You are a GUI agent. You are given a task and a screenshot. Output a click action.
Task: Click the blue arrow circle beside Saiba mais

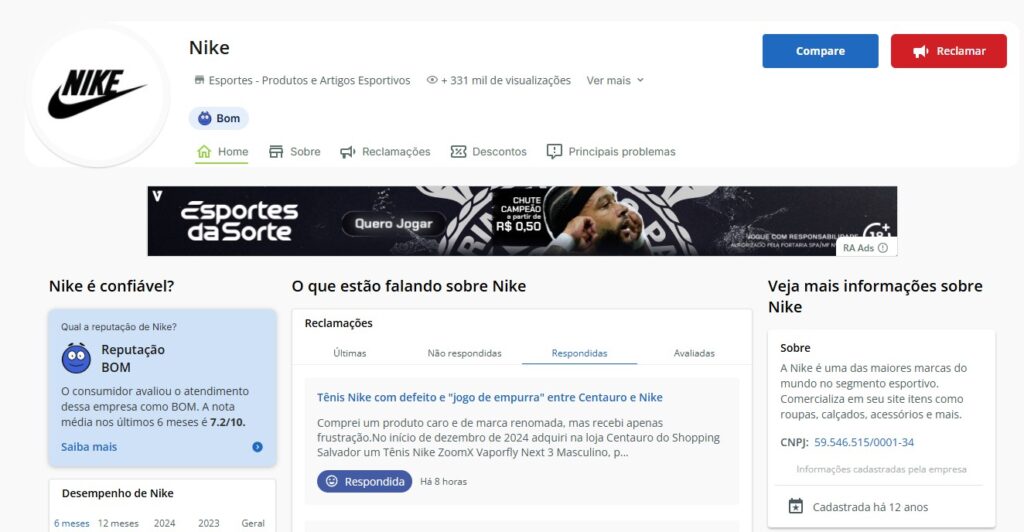[x=257, y=447]
